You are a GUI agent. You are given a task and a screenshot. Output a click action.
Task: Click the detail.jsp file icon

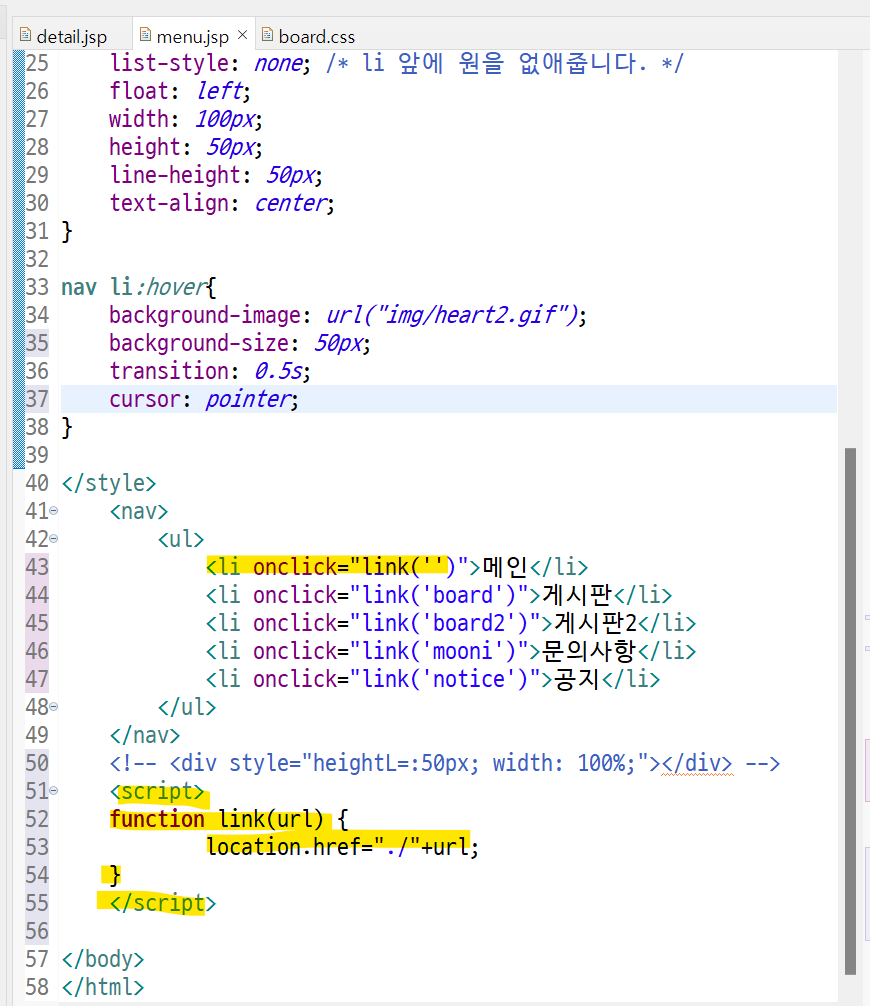pos(25,35)
